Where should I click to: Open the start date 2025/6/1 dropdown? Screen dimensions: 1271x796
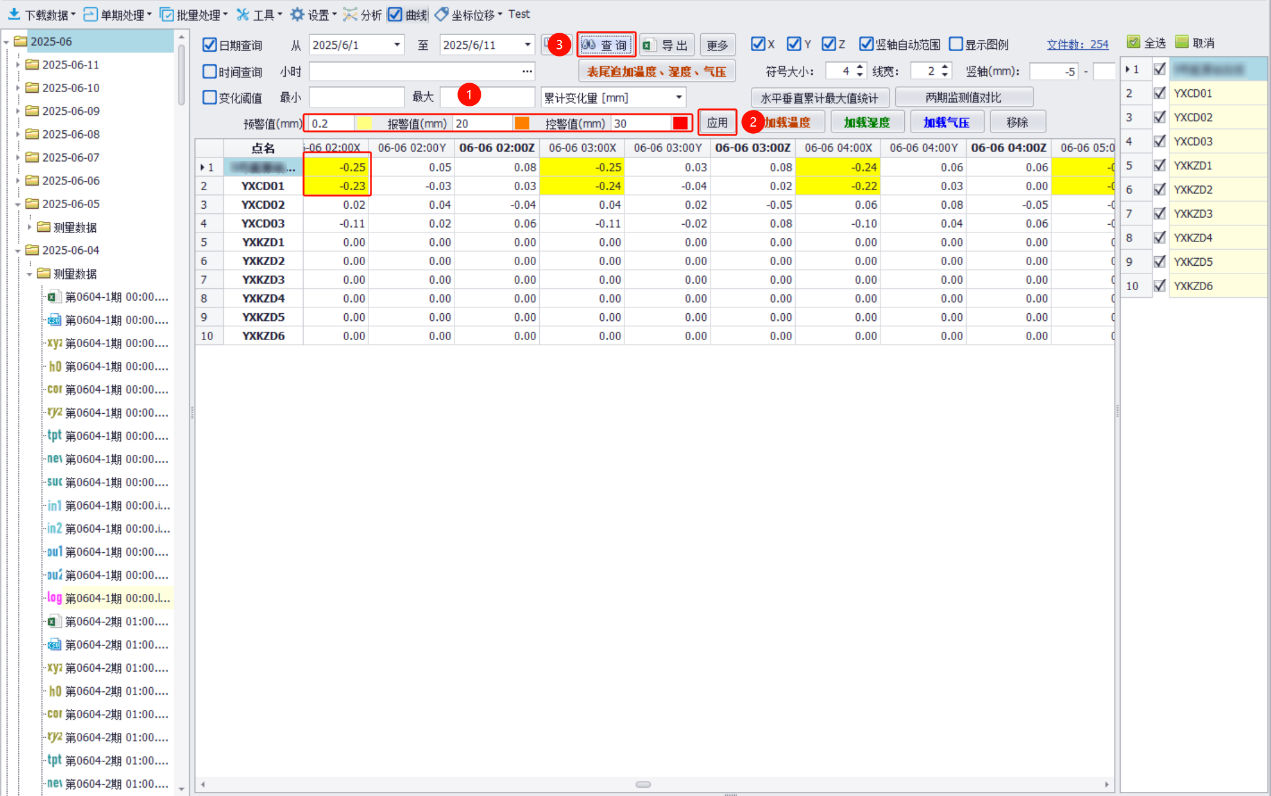click(x=397, y=45)
